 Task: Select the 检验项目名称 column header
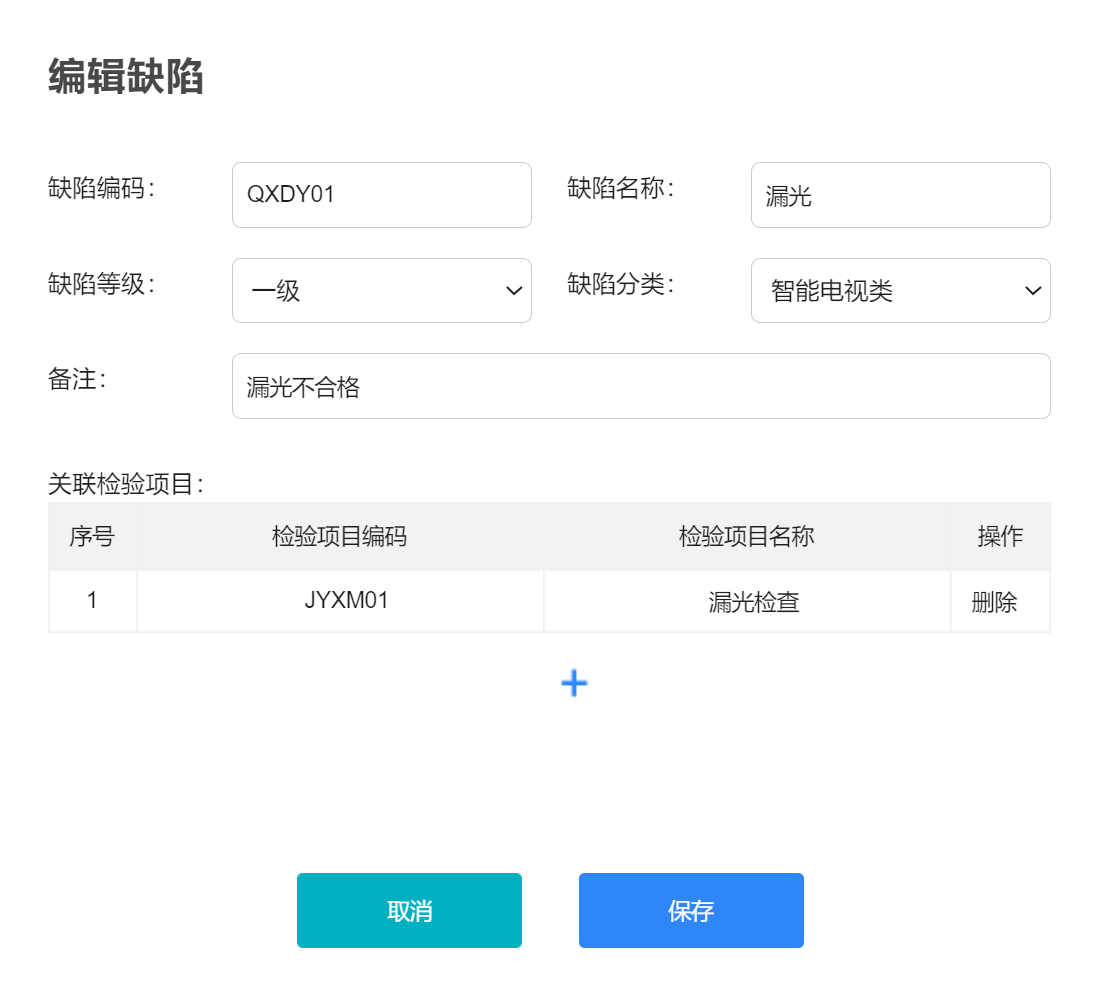coord(746,537)
